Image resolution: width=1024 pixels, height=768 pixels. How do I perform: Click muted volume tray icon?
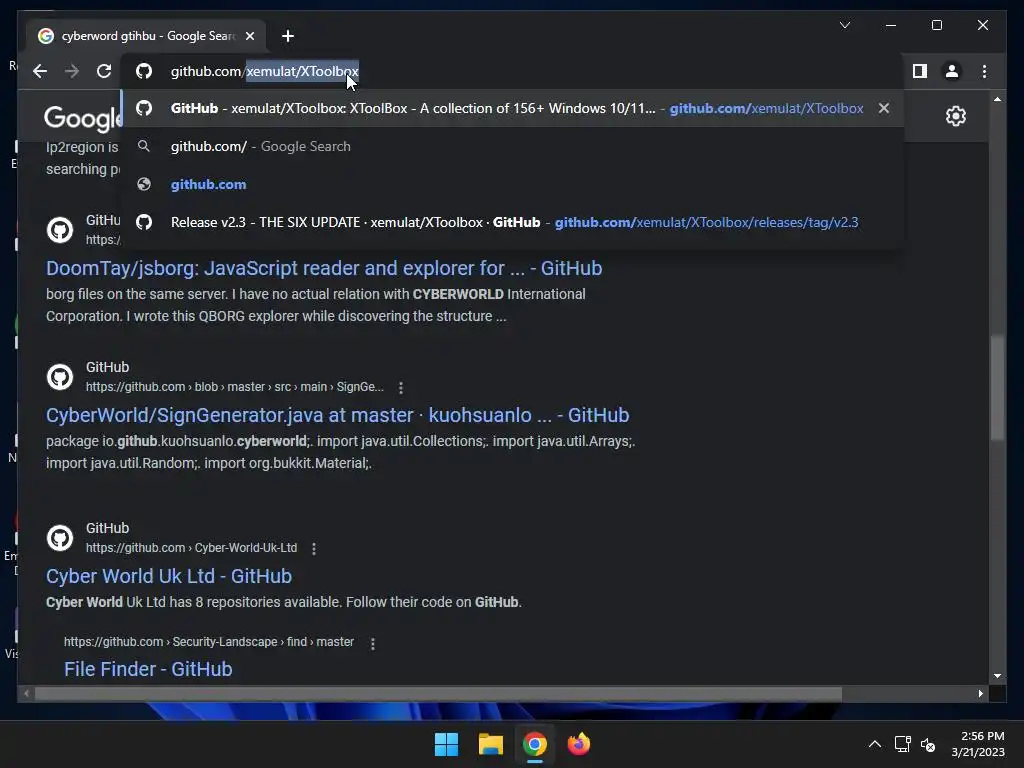click(x=928, y=744)
